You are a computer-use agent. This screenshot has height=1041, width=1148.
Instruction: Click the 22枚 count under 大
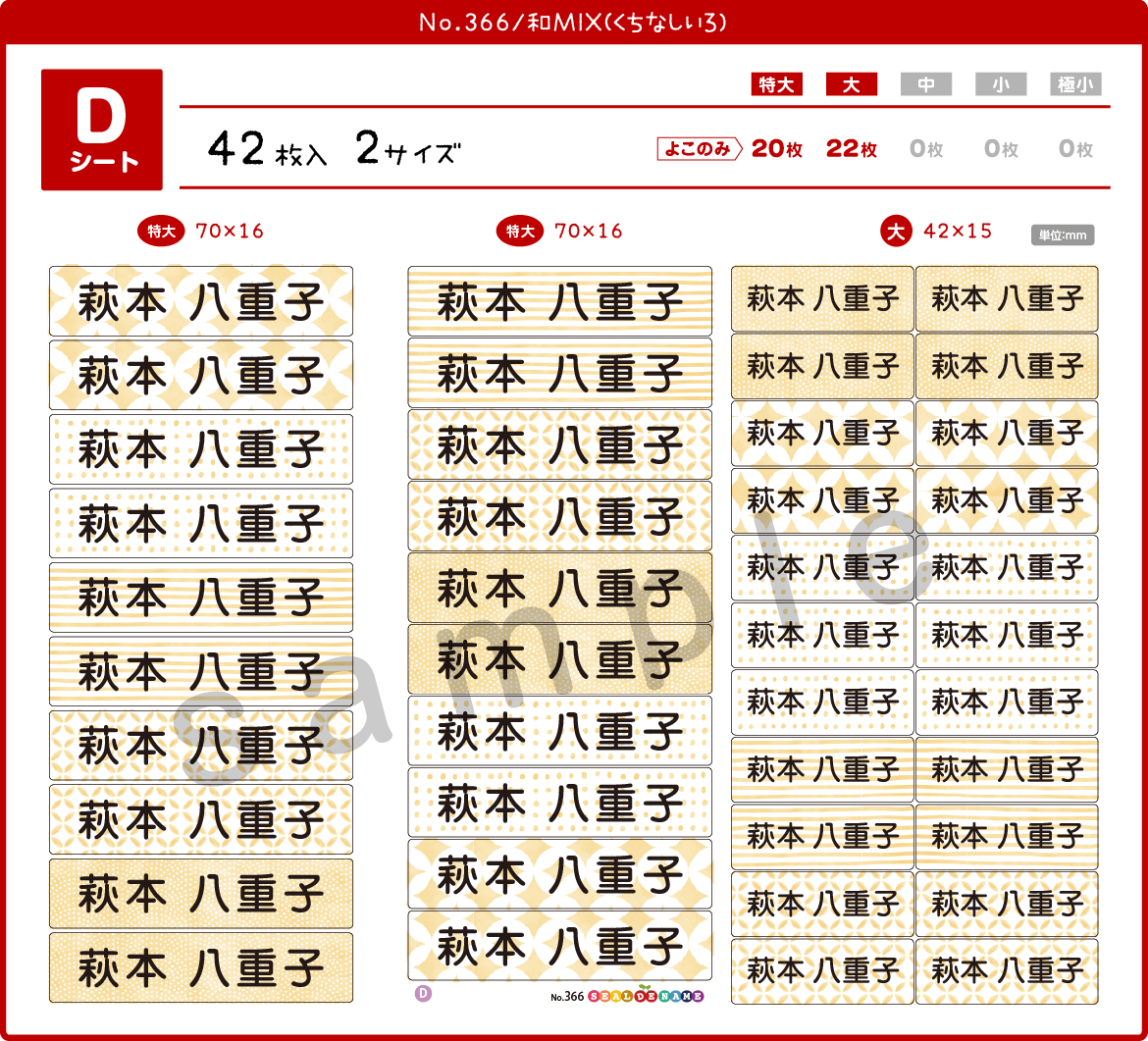(x=852, y=148)
